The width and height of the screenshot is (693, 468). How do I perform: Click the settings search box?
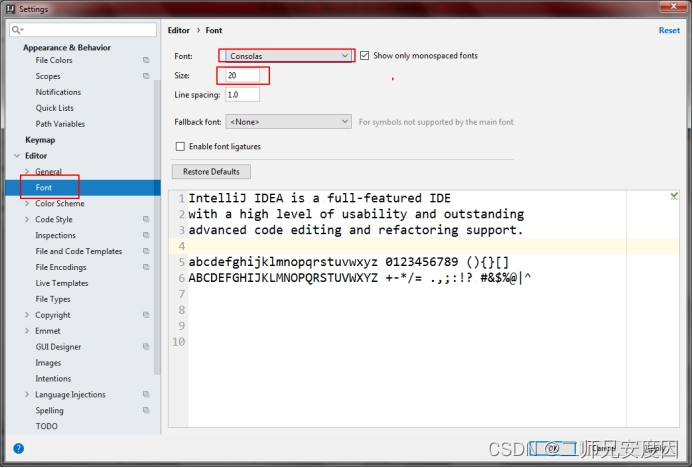[x=83, y=30]
